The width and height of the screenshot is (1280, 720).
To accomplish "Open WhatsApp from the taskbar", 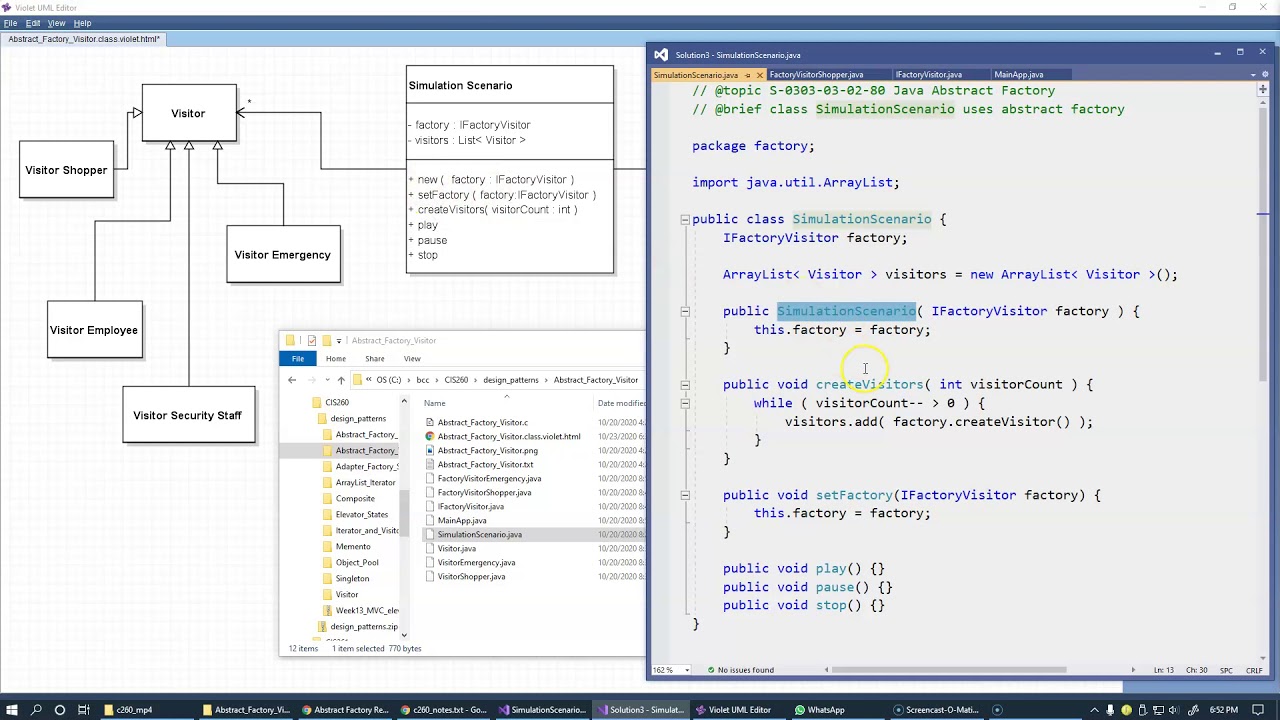I will point(819,710).
